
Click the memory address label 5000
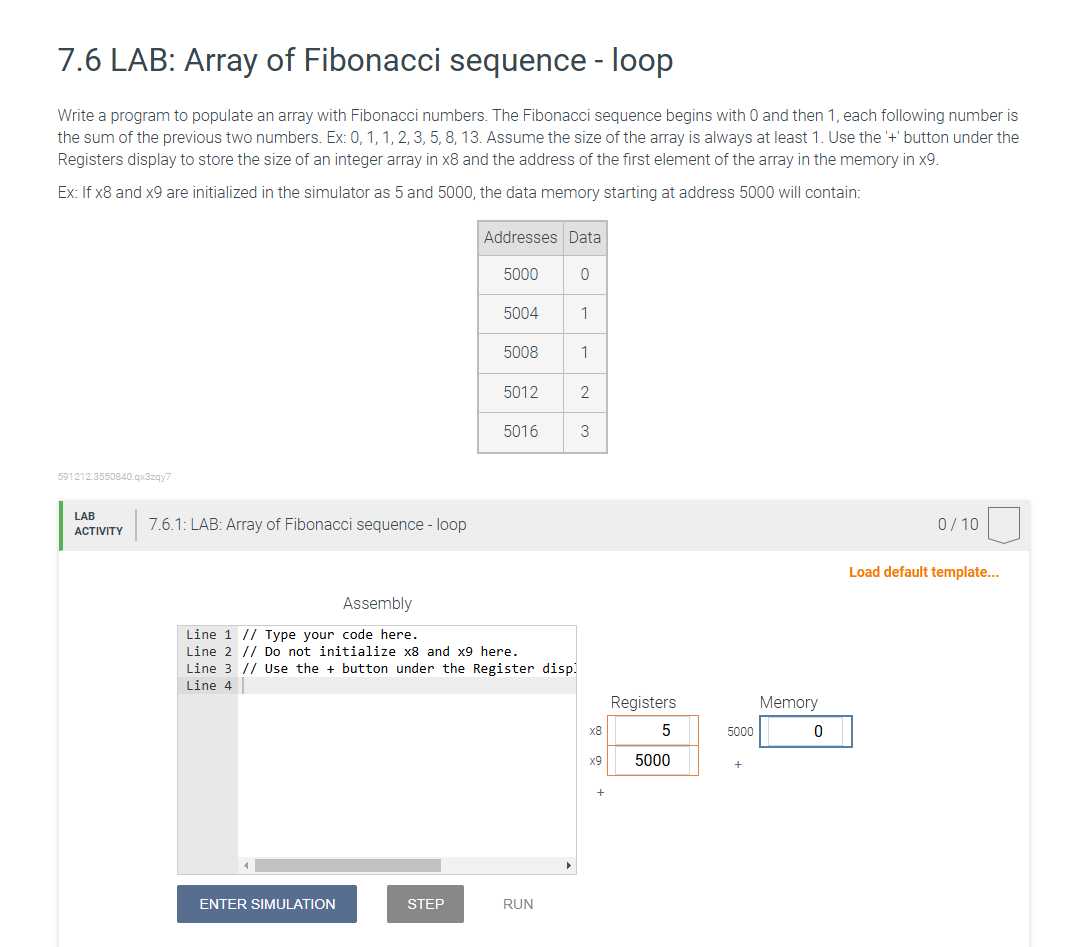[x=740, y=732]
